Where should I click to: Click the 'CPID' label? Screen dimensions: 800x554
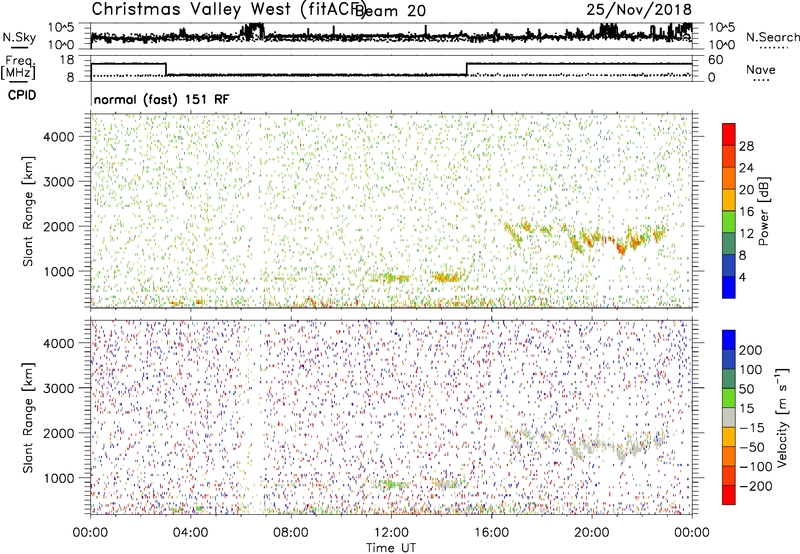coord(22,95)
